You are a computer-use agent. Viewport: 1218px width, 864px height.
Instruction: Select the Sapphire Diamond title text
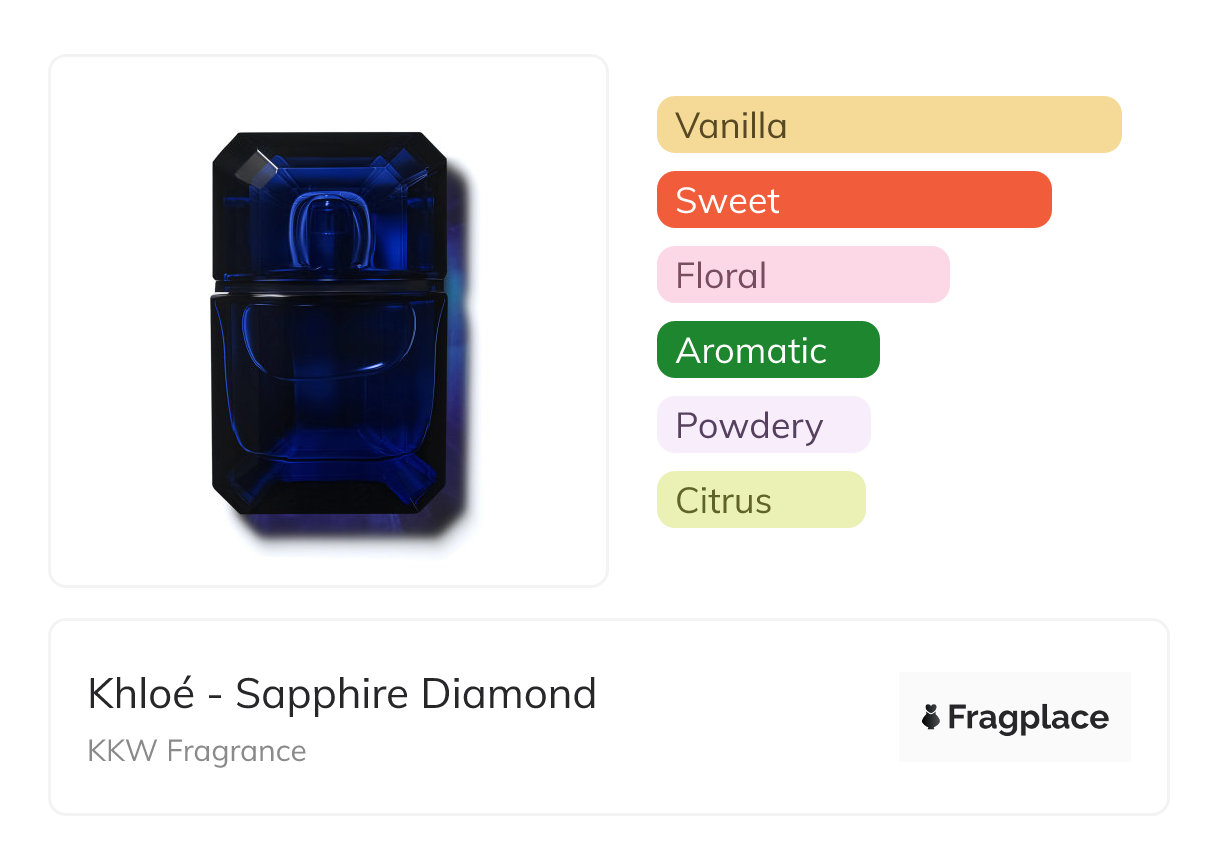pos(416,694)
